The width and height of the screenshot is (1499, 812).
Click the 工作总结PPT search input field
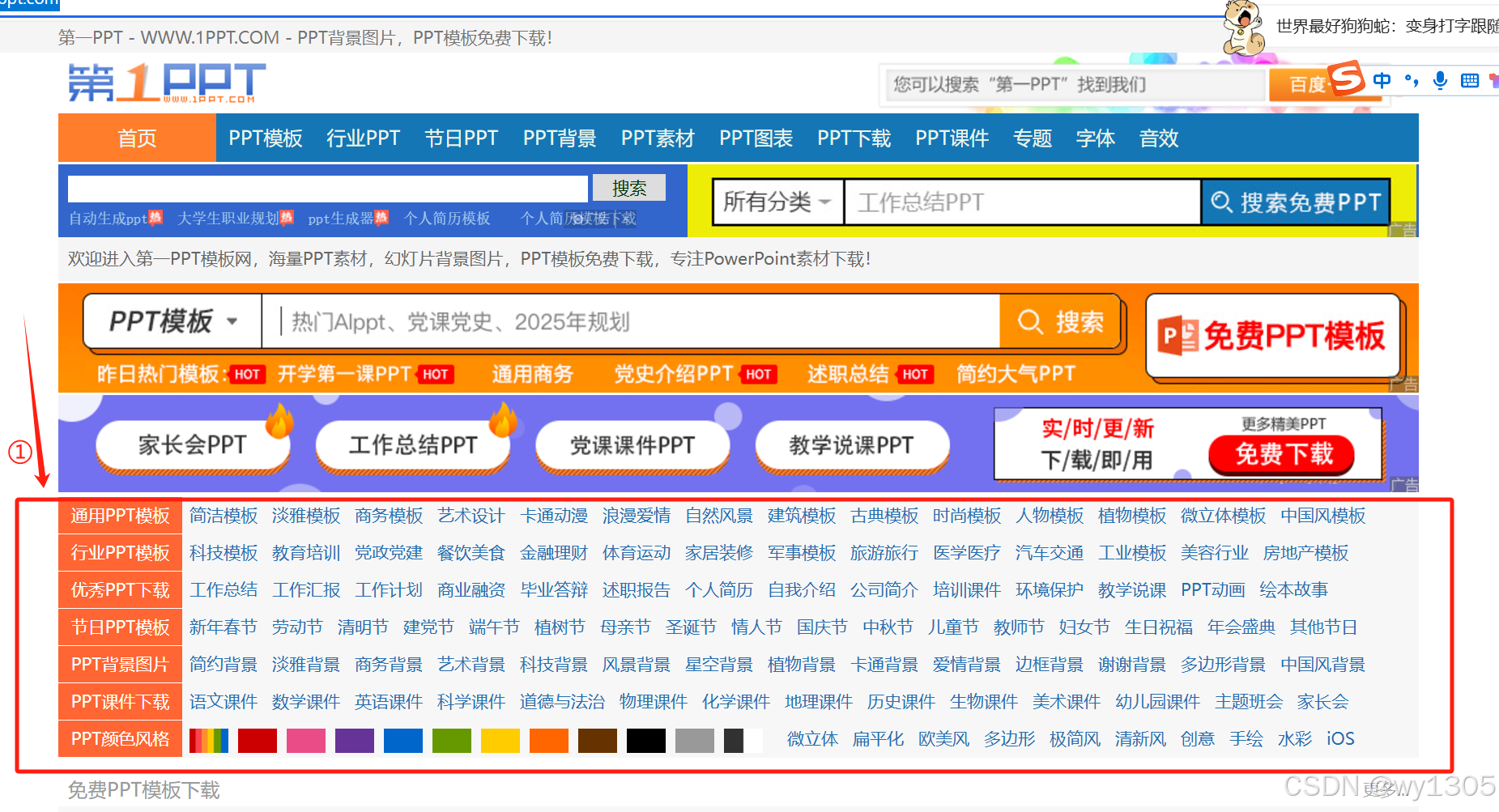click(x=1022, y=202)
